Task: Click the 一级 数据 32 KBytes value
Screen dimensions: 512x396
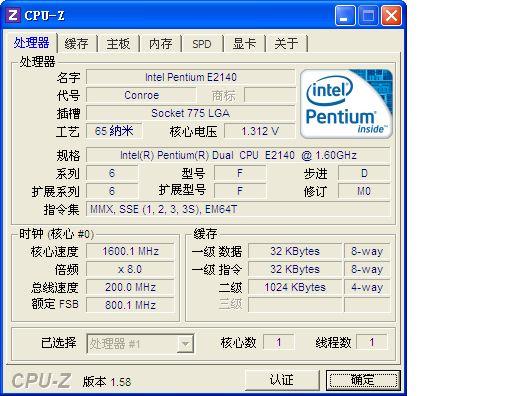Action: pyautogui.click(x=295, y=251)
